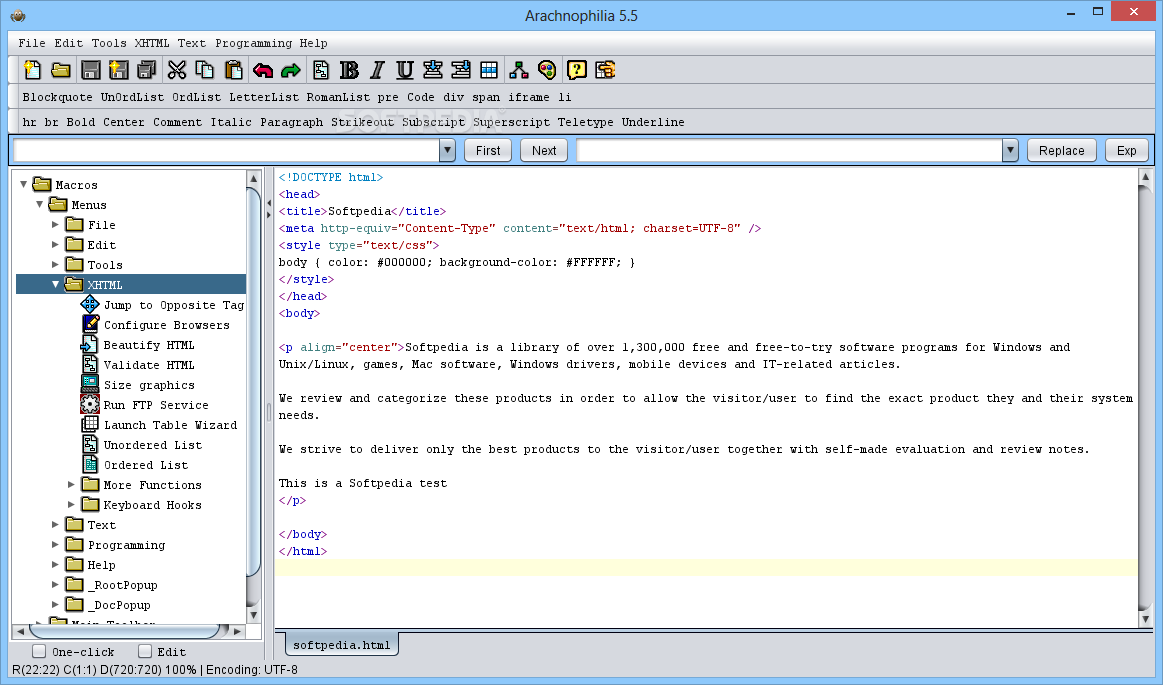Click inside the search text field
Screen dimensions: 1163x685
[x=226, y=150]
